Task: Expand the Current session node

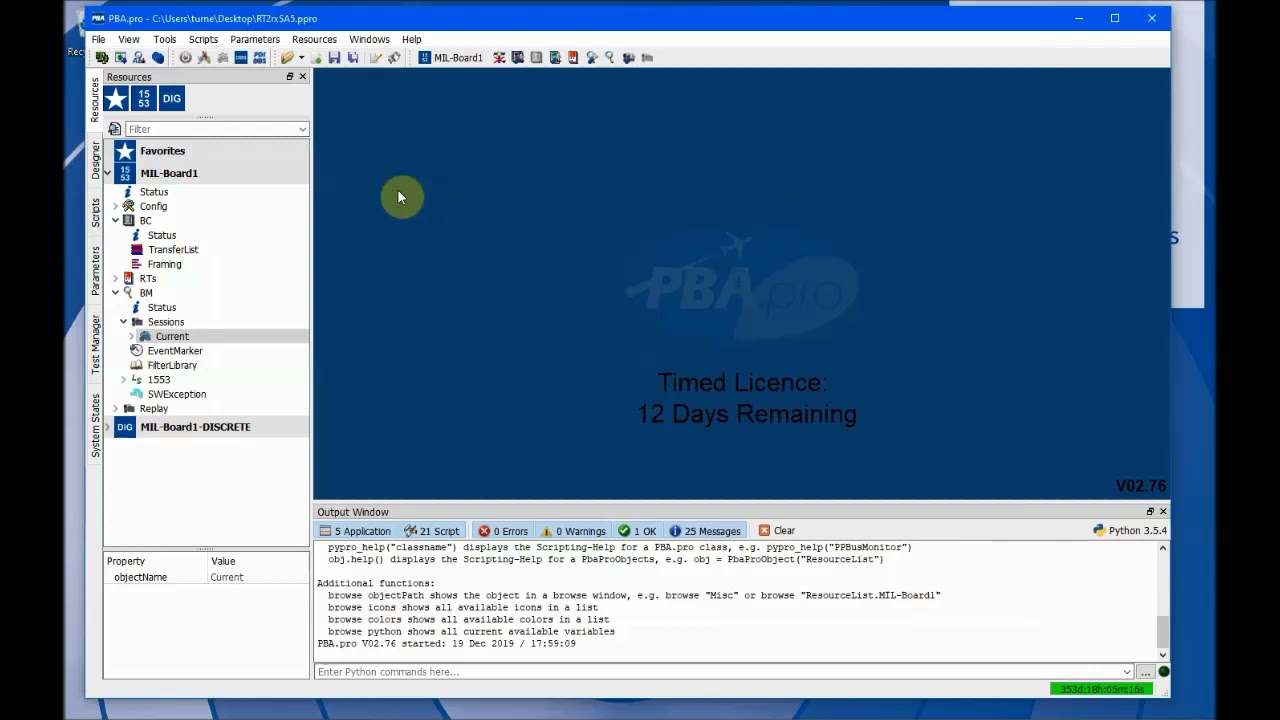Action: pos(131,336)
